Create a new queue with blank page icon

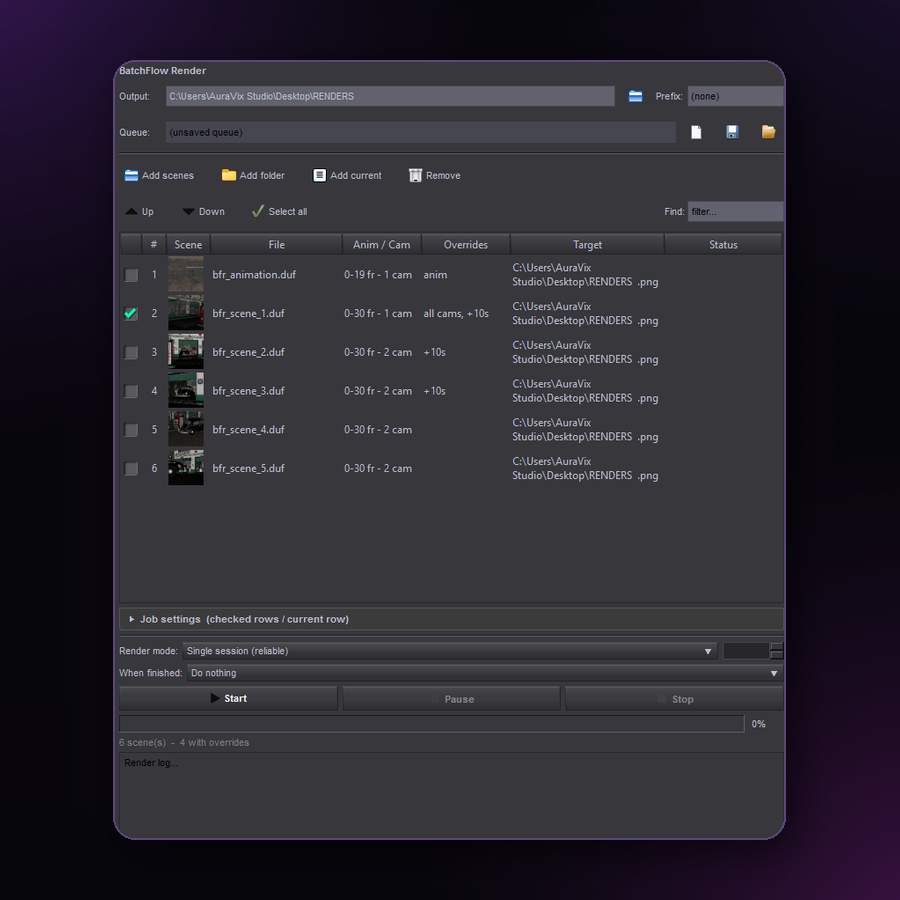click(x=696, y=133)
